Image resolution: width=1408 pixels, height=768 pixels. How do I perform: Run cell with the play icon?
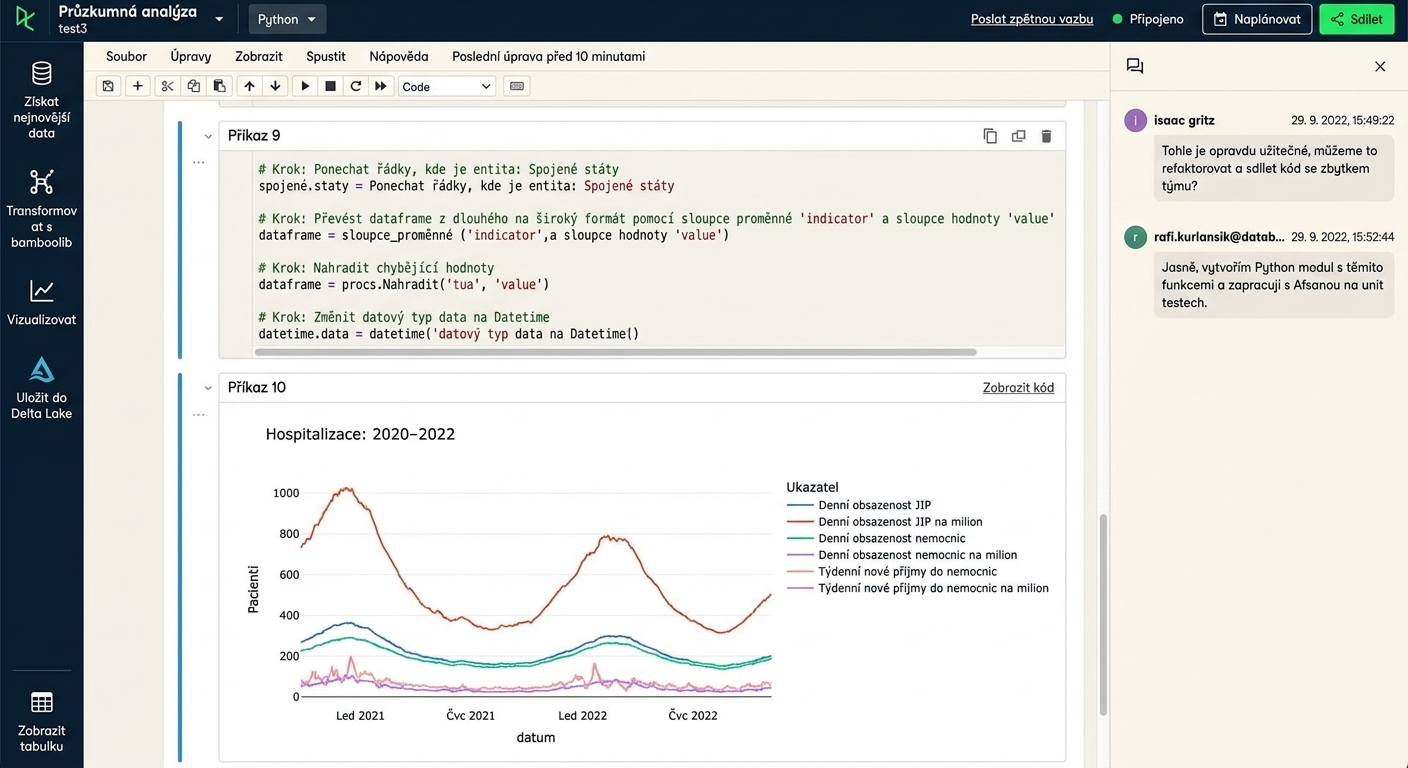[x=305, y=86]
